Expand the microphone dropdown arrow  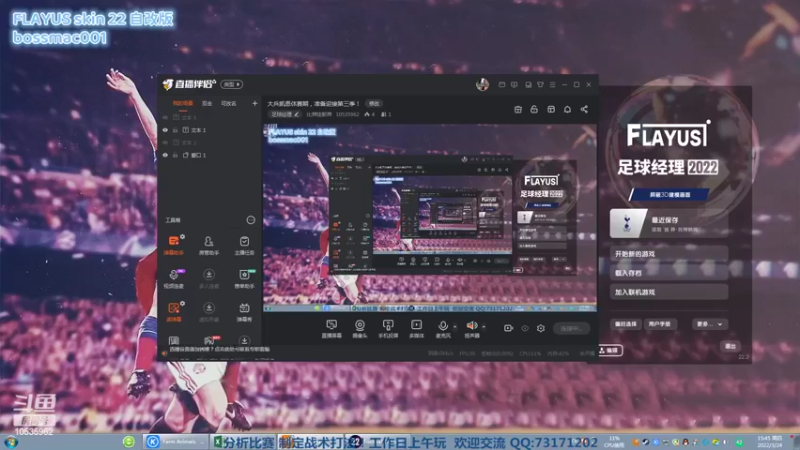coord(455,327)
